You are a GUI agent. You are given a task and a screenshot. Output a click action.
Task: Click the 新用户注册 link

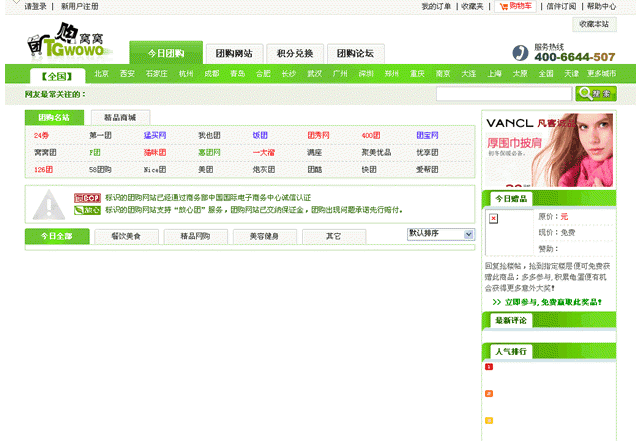79,6
